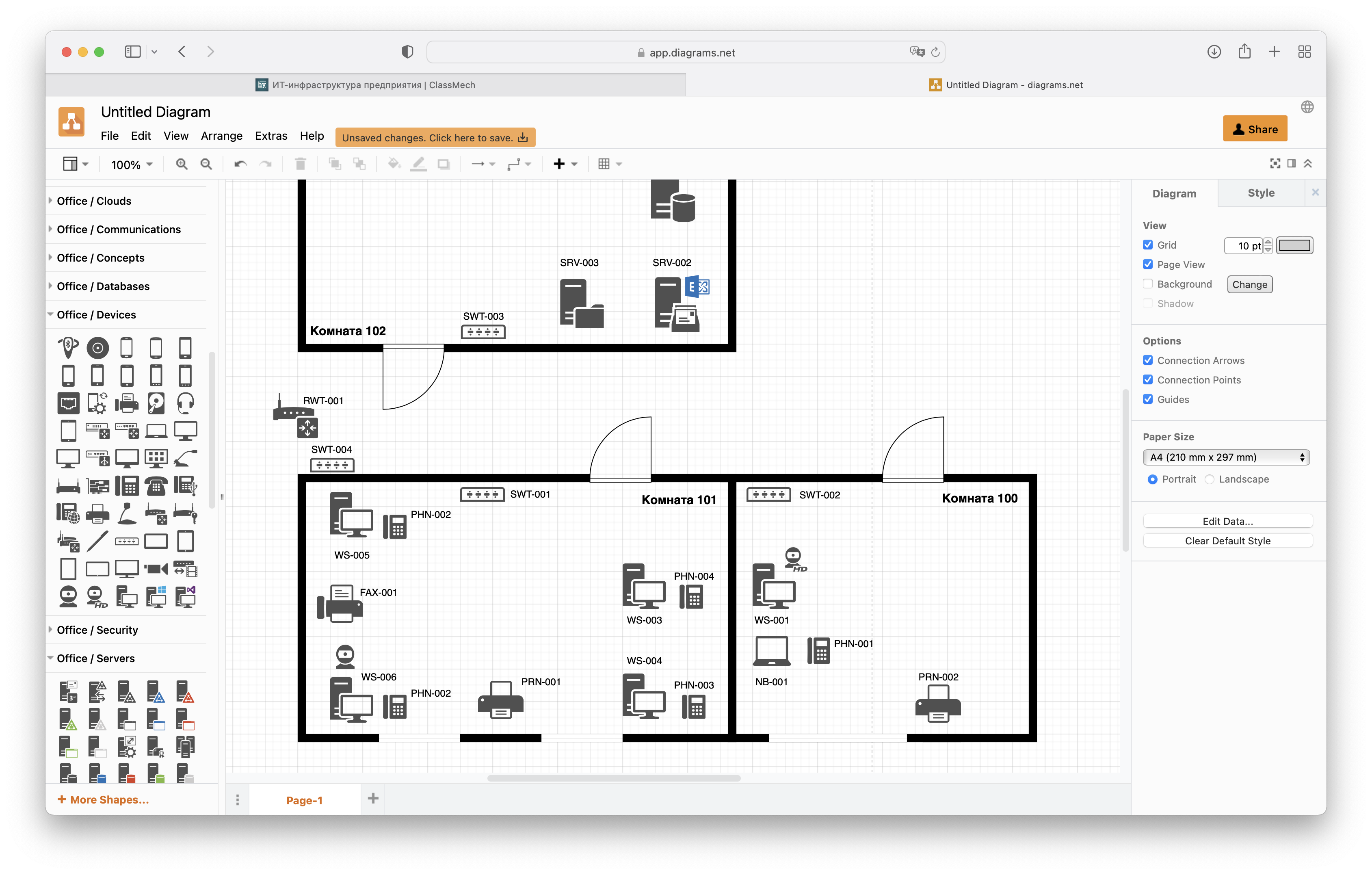Open the view layout dropdown in toolbar
Viewport: 1372px width, 875px height.
(x=75, y=164)
